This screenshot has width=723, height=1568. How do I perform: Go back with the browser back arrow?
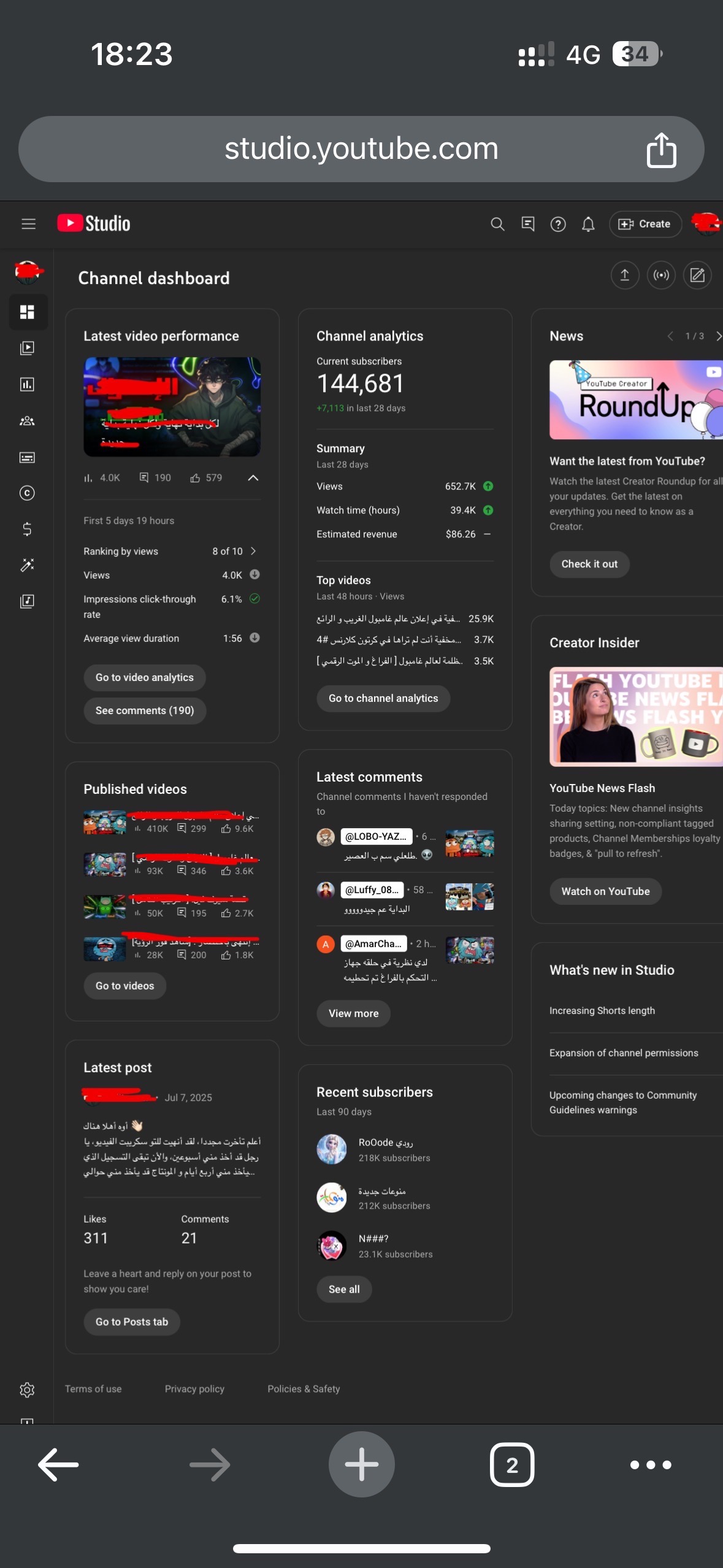pos(58,1465)
